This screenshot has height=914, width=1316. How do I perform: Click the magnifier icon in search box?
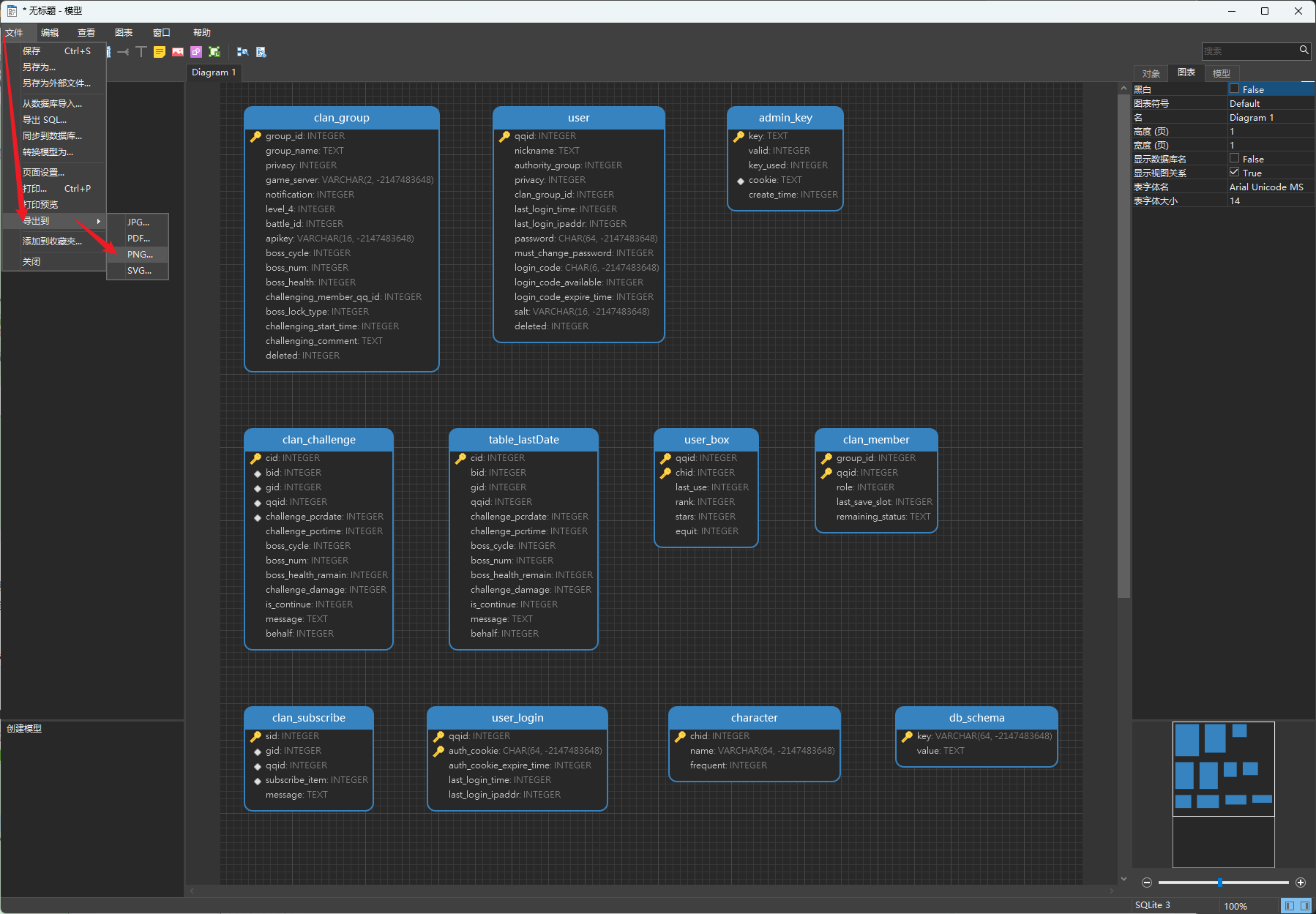(1304, 50)
